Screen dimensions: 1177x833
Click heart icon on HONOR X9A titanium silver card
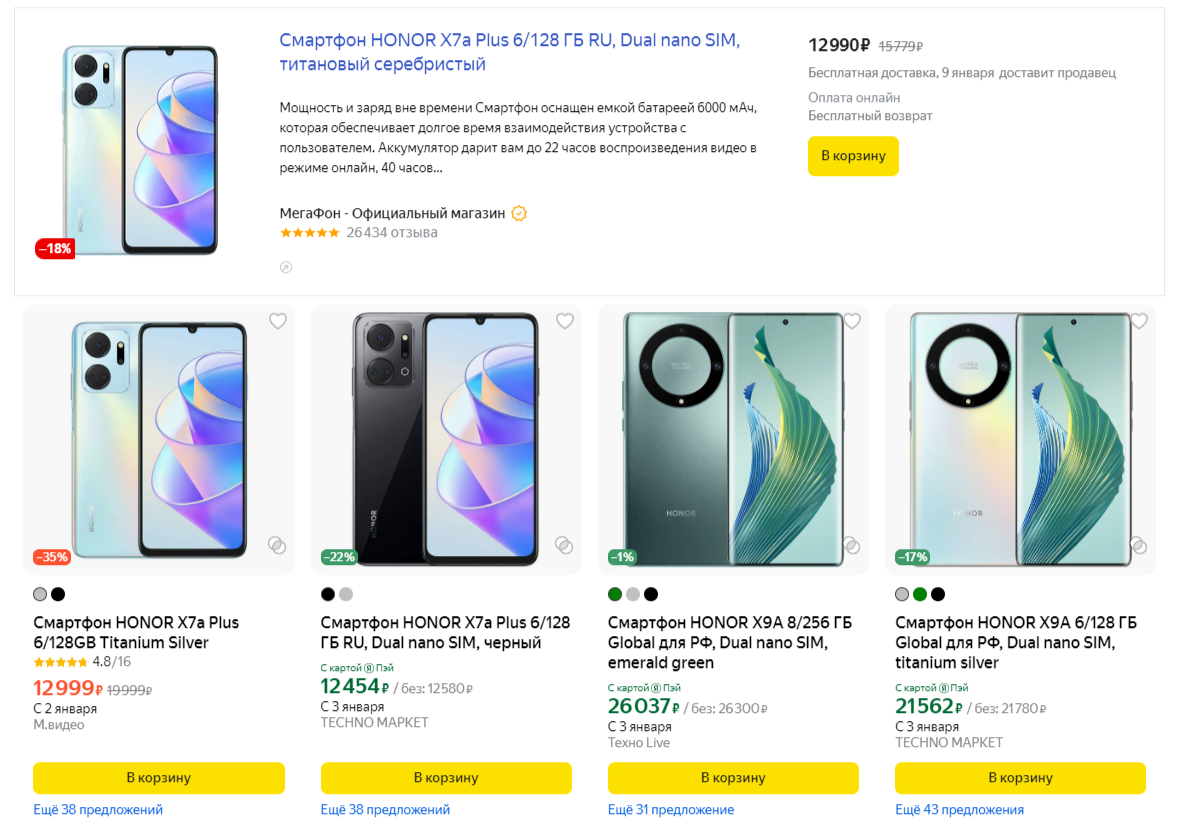click(1139, 321)
